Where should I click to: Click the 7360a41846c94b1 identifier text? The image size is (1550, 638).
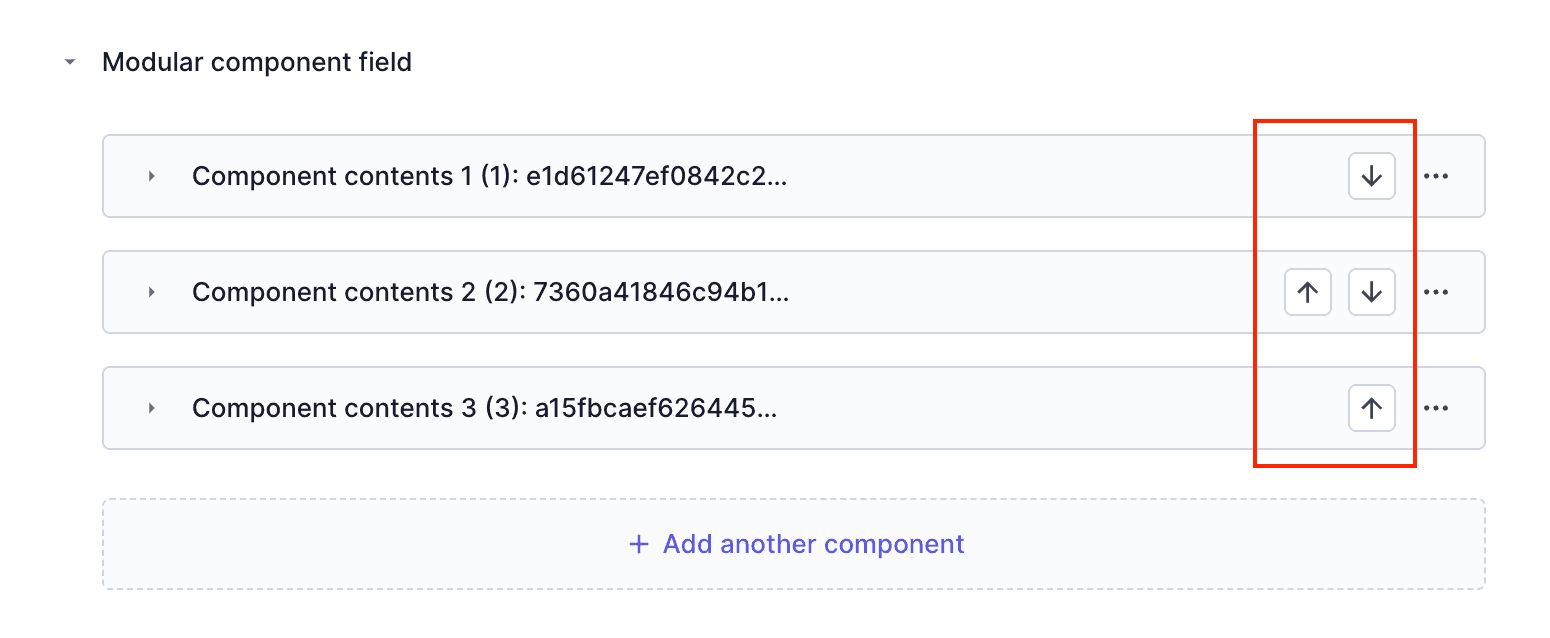tap(661, 292)
